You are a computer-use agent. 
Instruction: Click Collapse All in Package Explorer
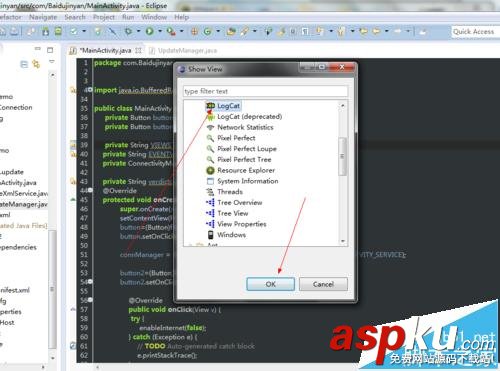pyautogui.click(x=24, y=64)
